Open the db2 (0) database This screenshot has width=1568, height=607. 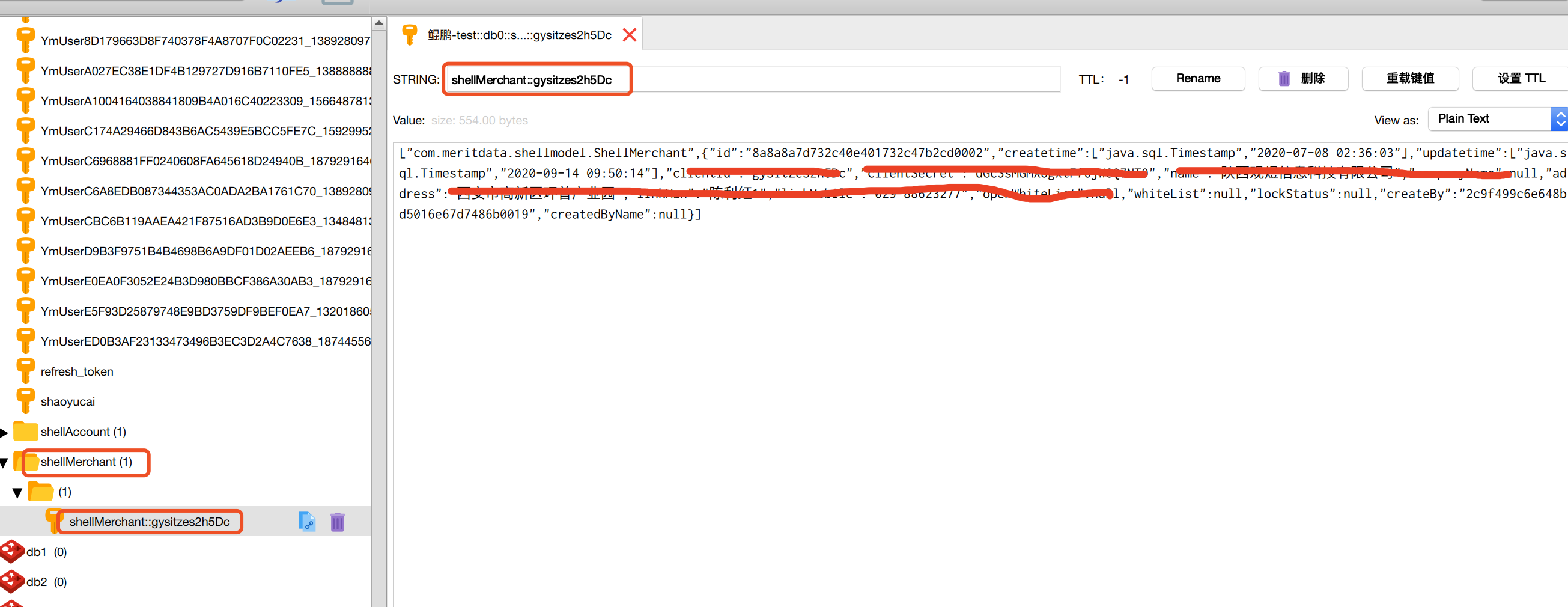(46, 581)
